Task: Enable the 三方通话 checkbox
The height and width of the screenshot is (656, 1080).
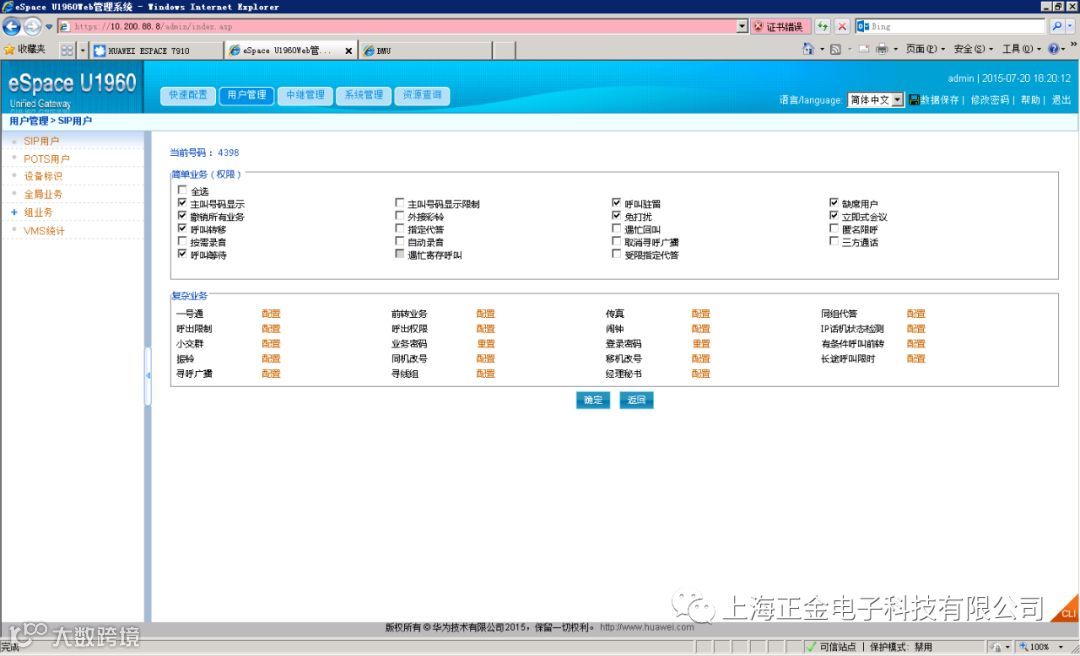Action: tap(833, 241)
